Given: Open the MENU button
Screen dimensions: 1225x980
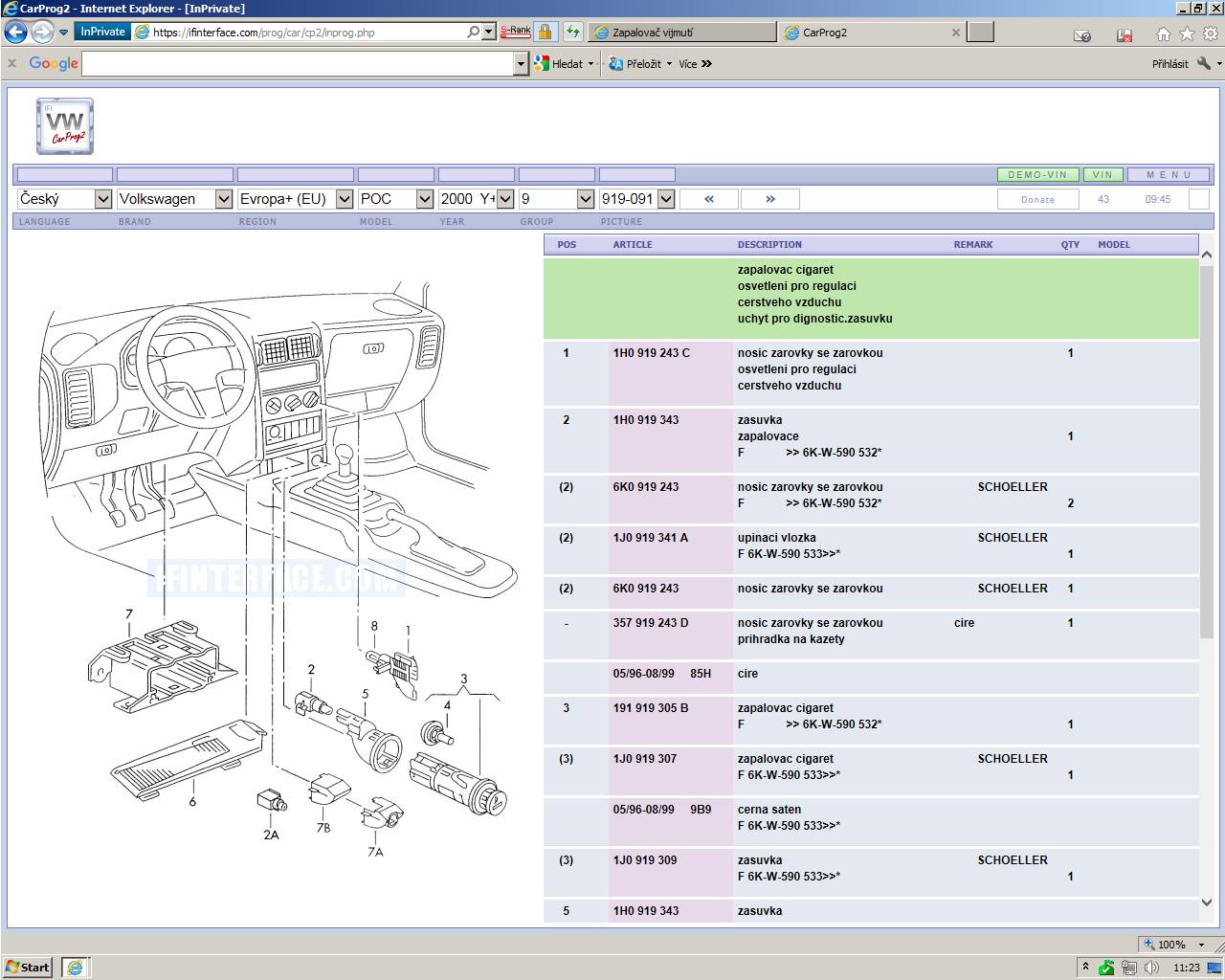Looking at the screenshot, I should pos(1169,175).
